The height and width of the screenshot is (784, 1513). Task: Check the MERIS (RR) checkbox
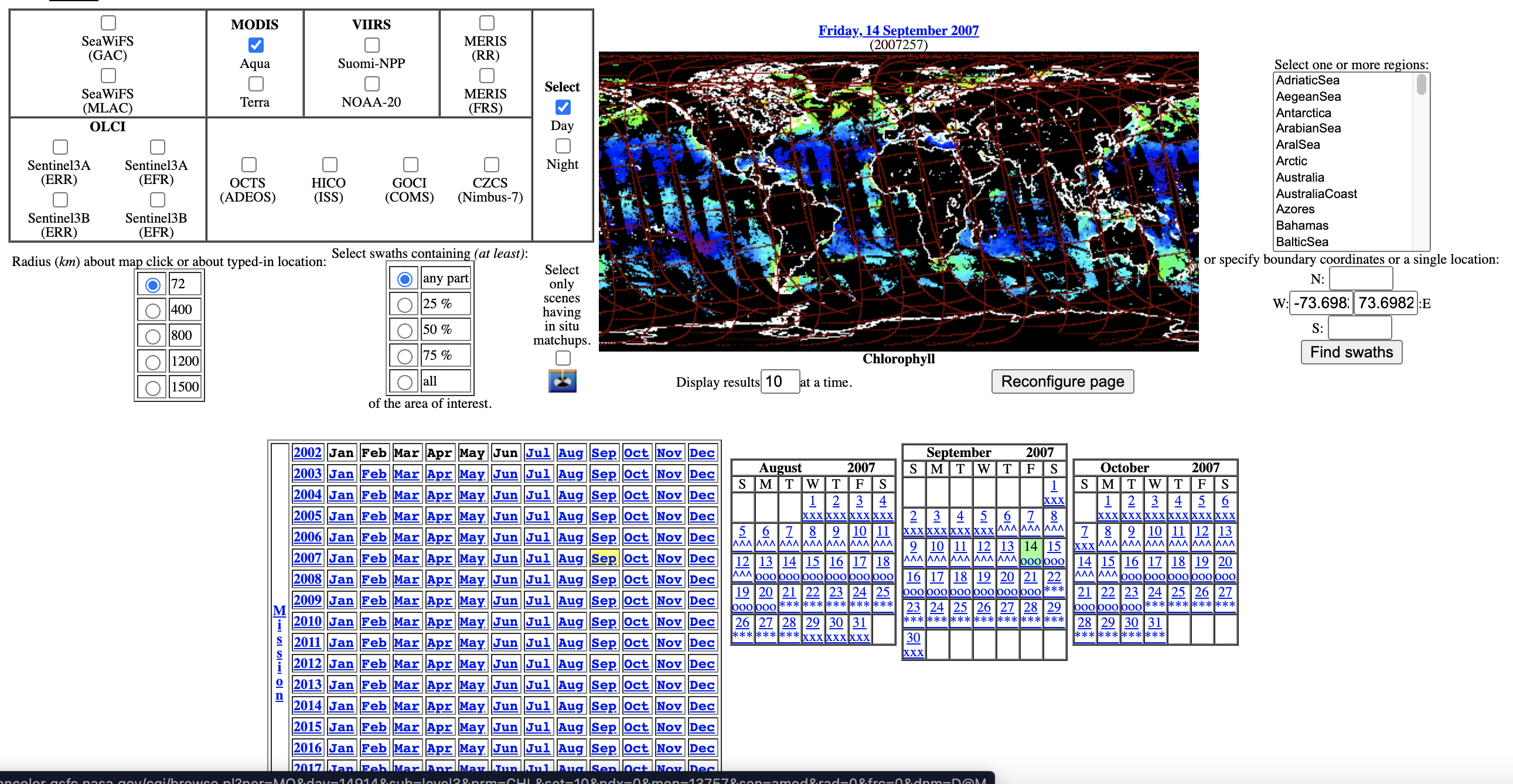(x=486, y=23)
